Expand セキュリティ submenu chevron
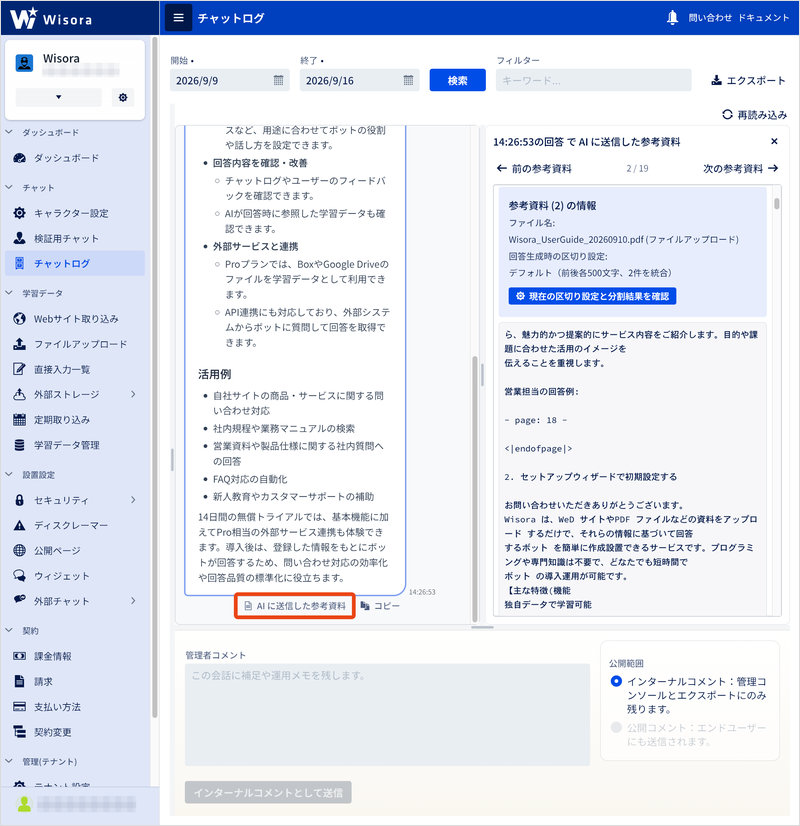 click(133, 499)
